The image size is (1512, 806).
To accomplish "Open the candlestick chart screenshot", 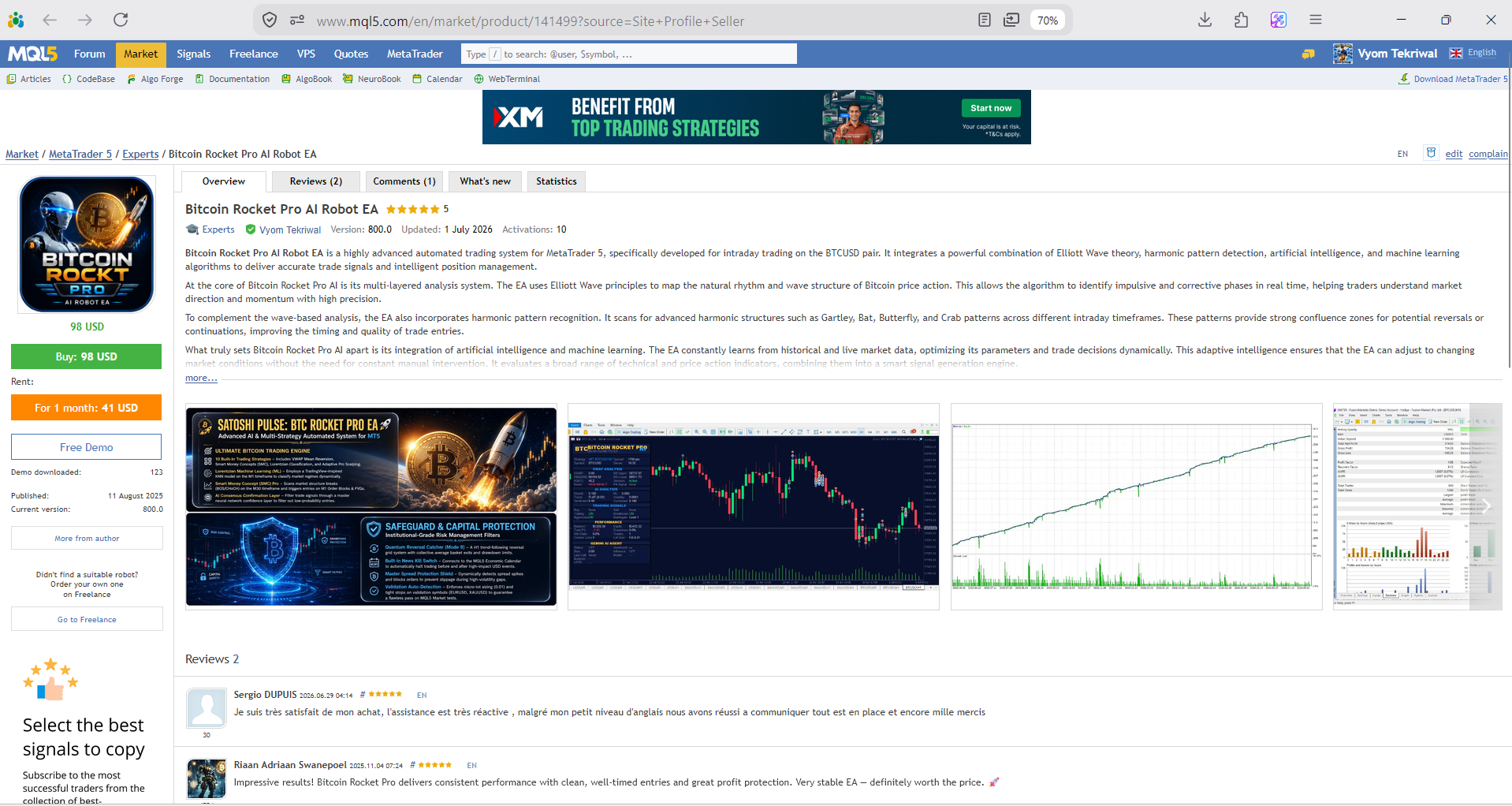I will 754,506.
